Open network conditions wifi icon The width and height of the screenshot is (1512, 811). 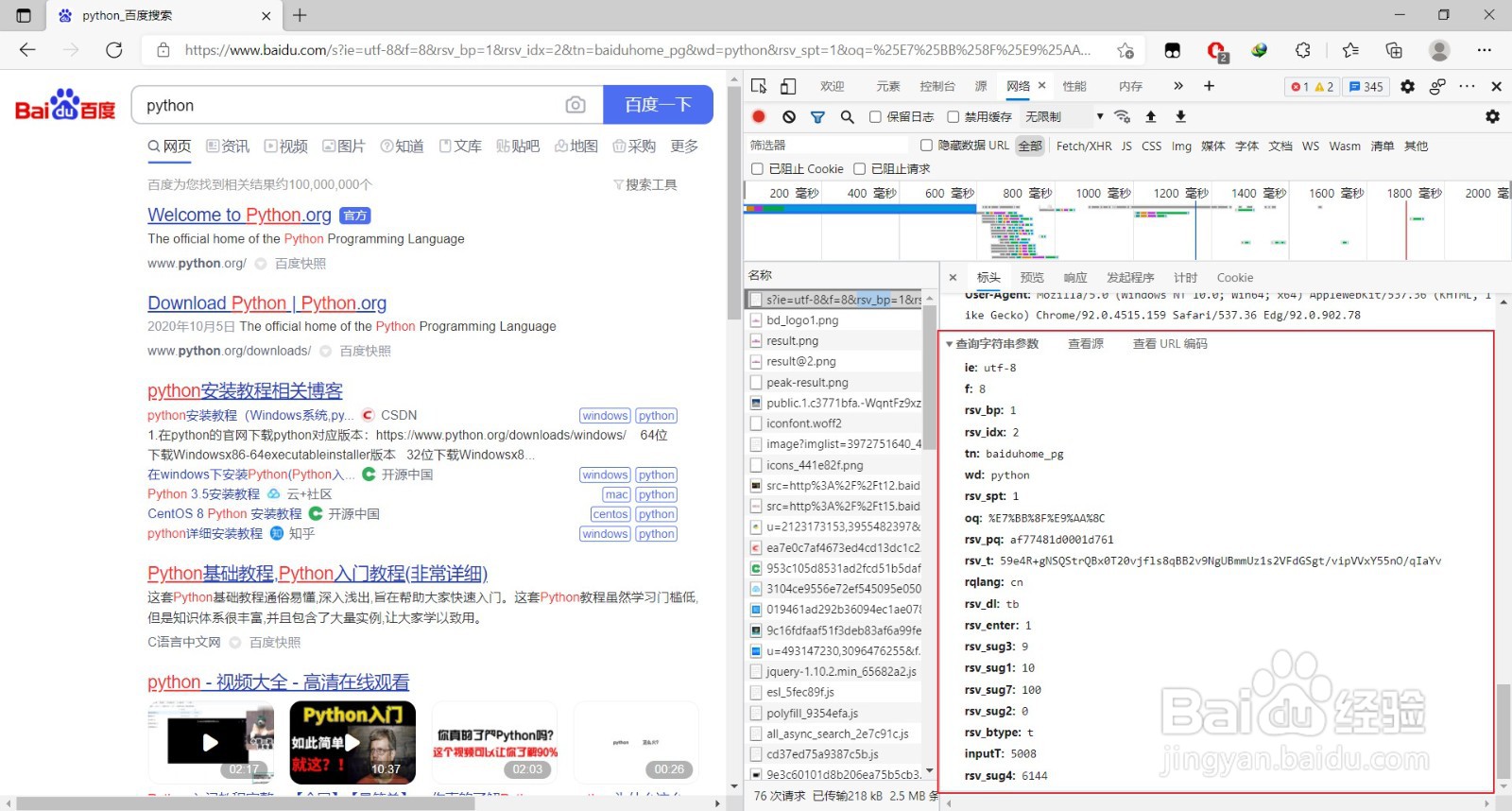(1123, 116)
